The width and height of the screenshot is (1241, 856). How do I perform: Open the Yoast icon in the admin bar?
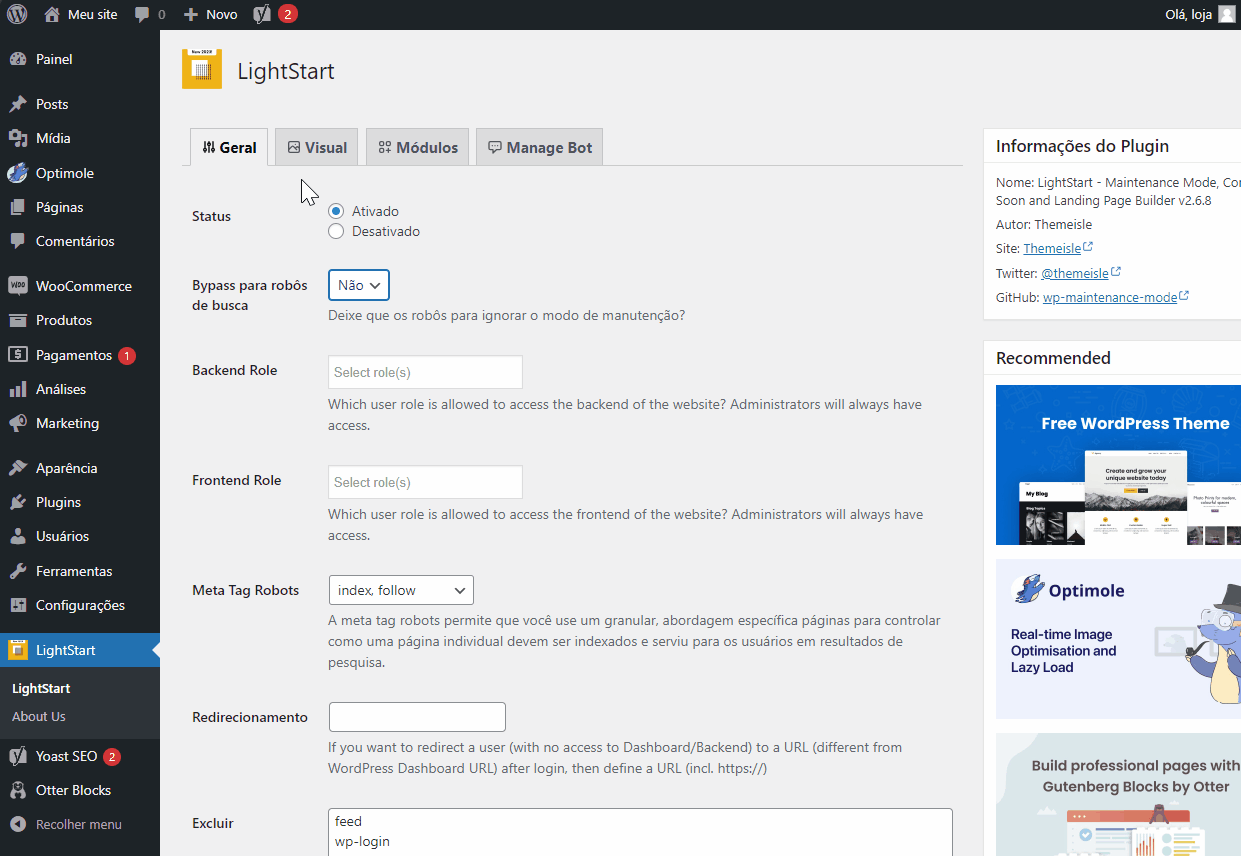tap(262, 14)
